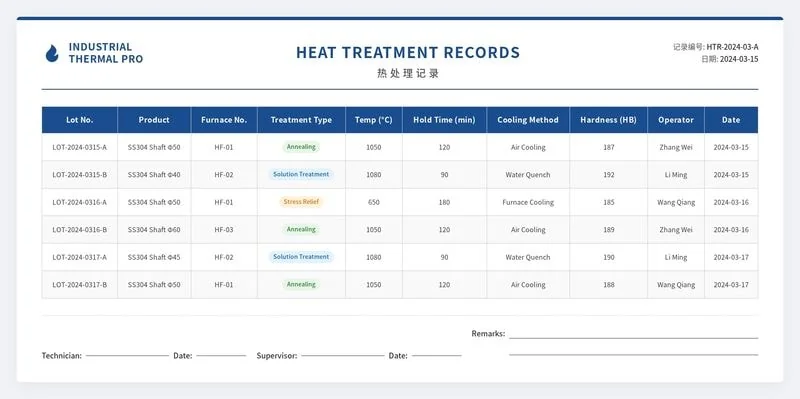Click Solution Treatment badge in LOT-2024-0317-A row

[301, 257]
